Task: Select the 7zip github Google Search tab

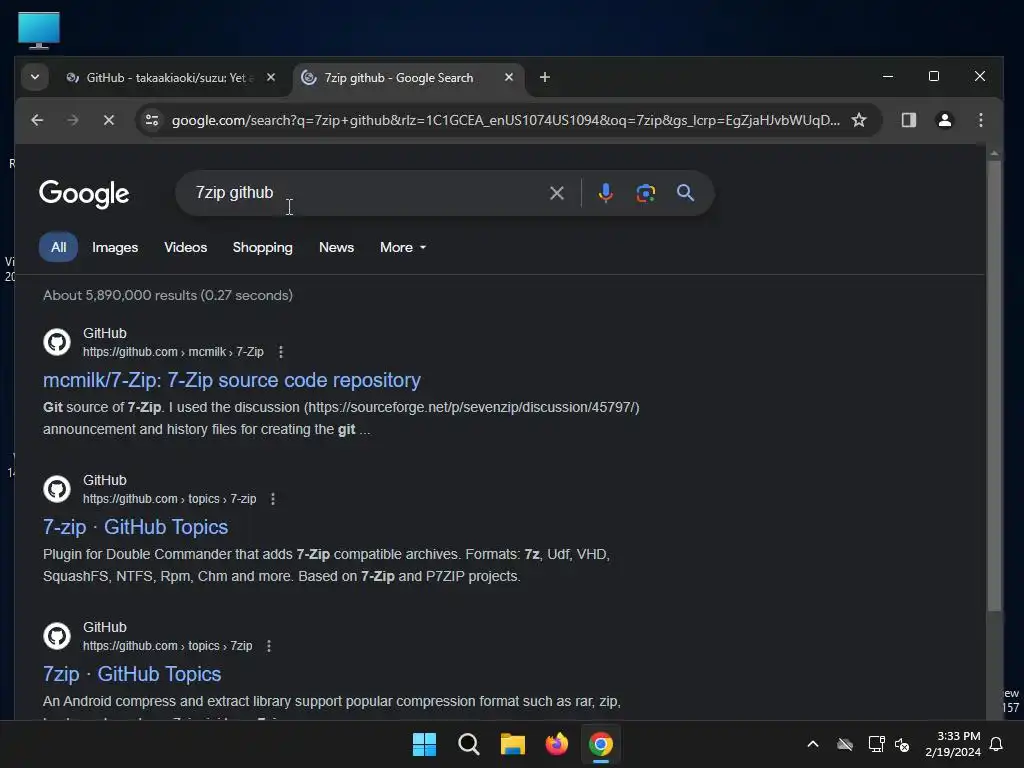Action: [x=399, y=78]
